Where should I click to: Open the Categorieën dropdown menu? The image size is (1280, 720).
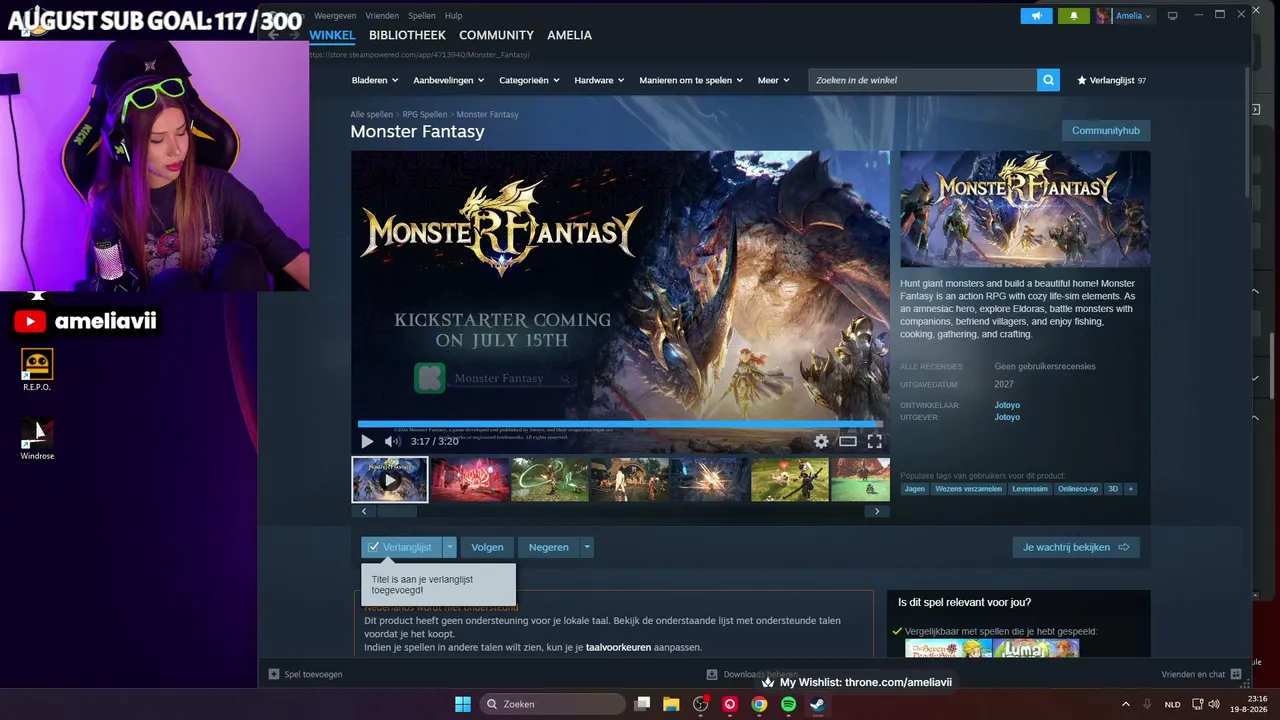coord(531,80)
